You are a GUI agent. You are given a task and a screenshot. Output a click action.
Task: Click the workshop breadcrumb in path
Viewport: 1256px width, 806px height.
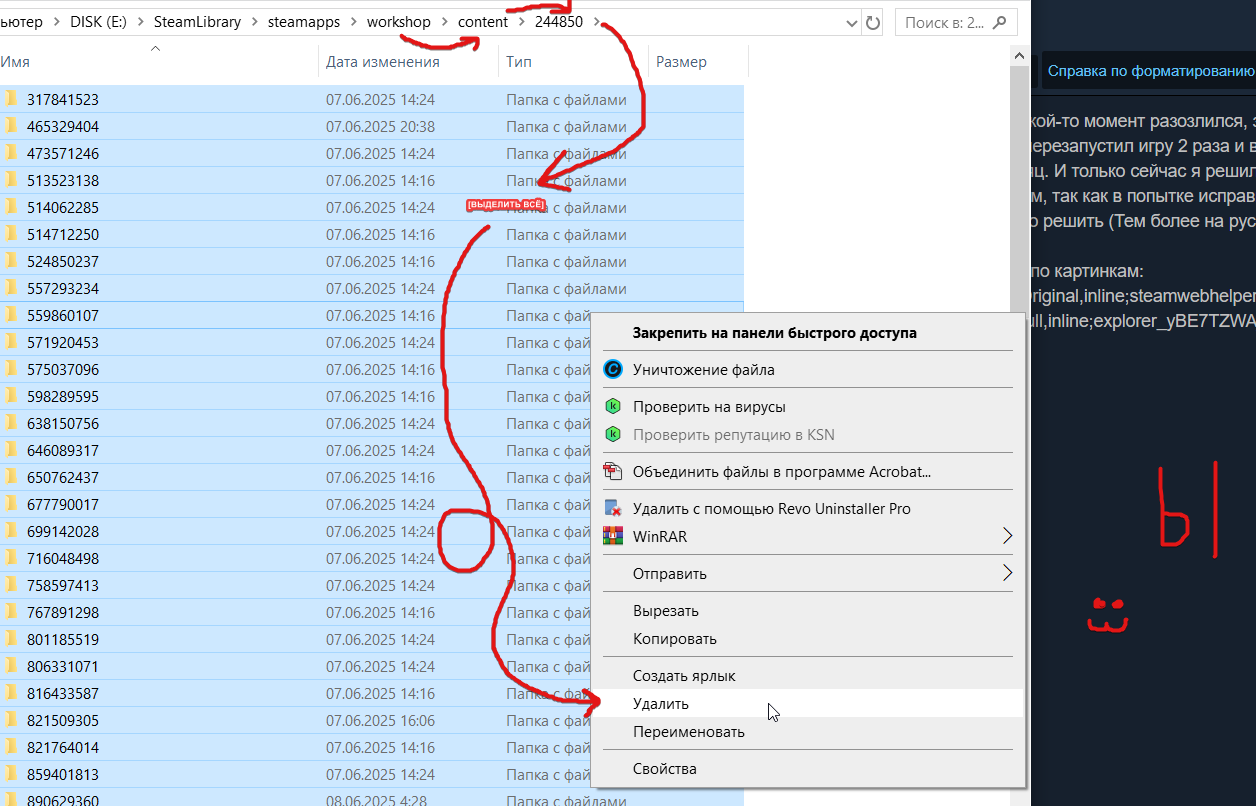click(399, 22)
